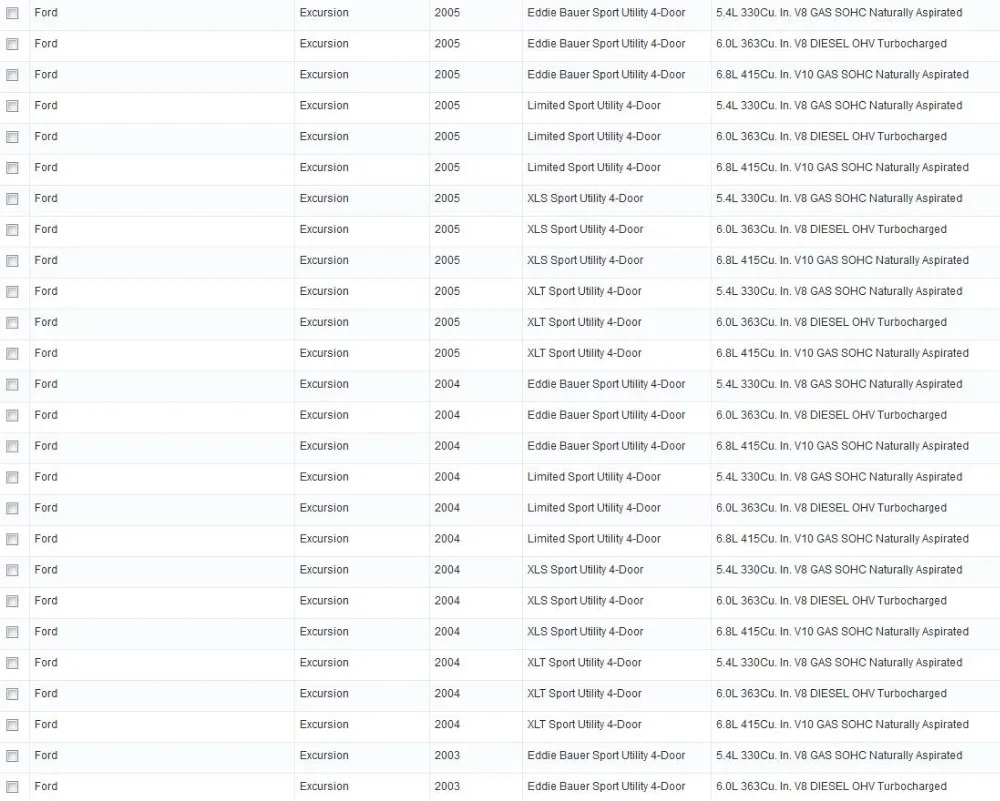Tick the 2005 Limited 6.0L diesel checkbox
The image size is (1000, 801).
tap(12, 137)
